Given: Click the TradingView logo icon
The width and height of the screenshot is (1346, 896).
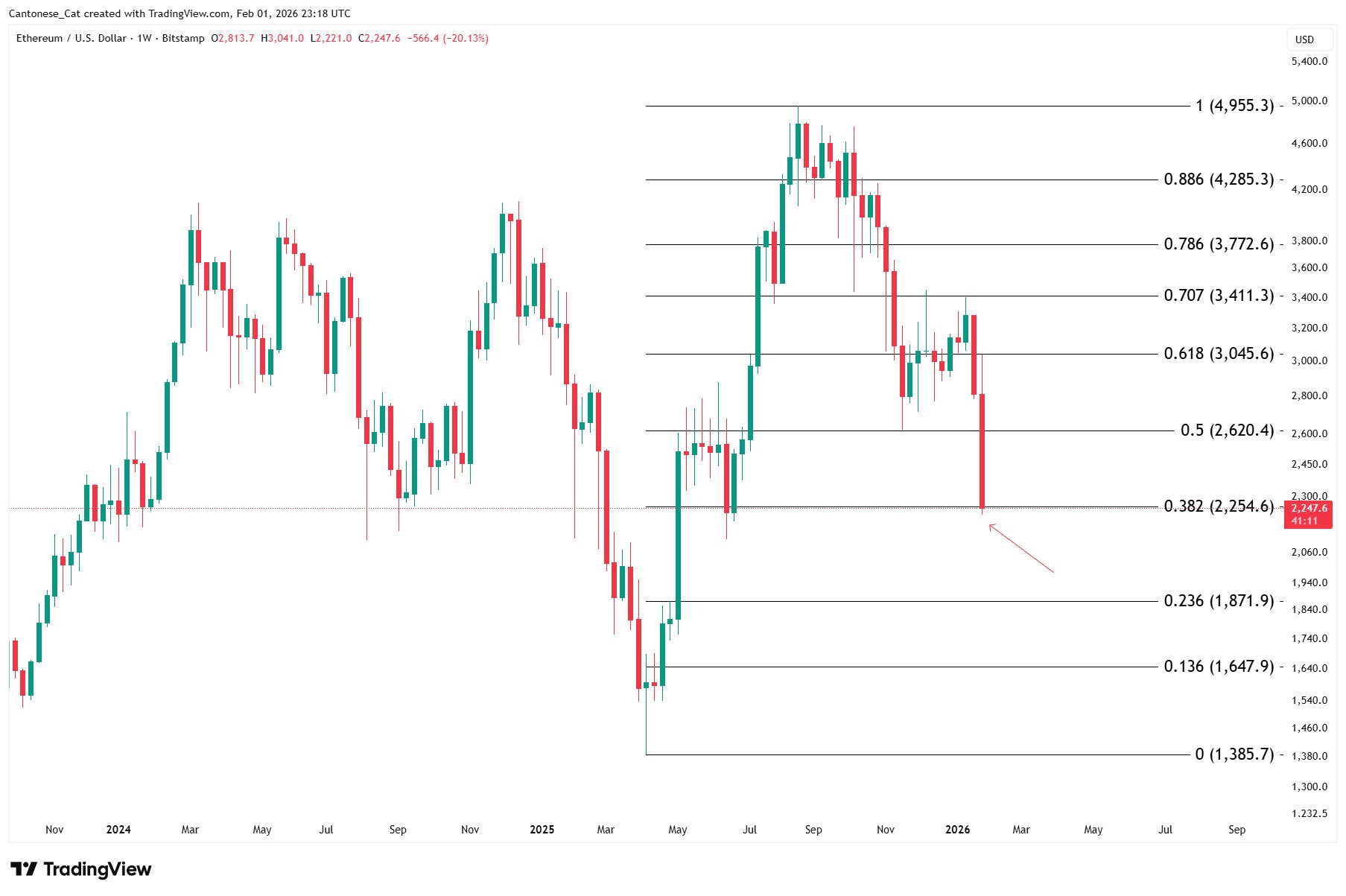Looking at the screenshot, I should tap(24, 869).
